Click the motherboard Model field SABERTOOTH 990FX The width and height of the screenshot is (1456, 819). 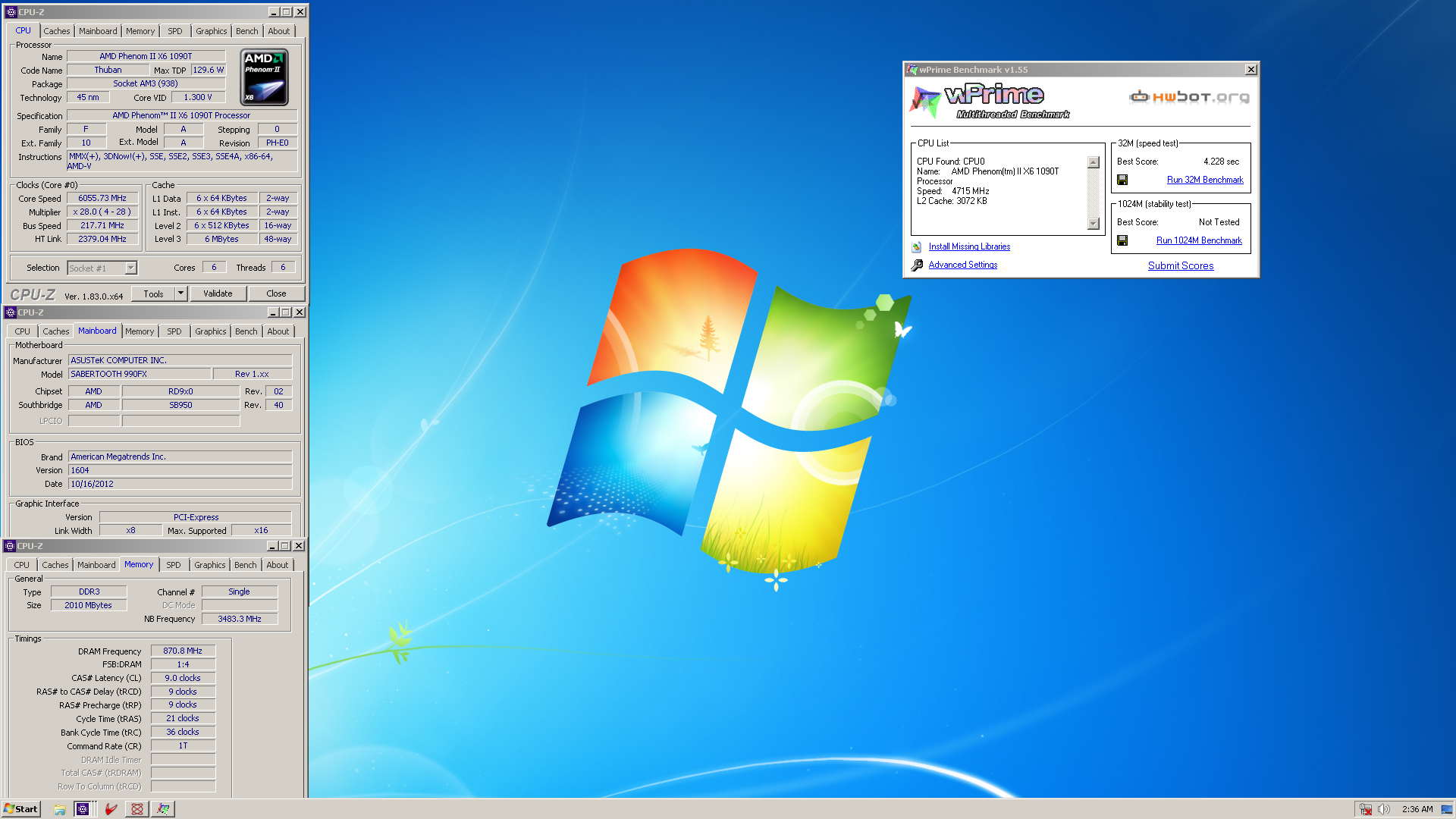[x=140, y=374]
